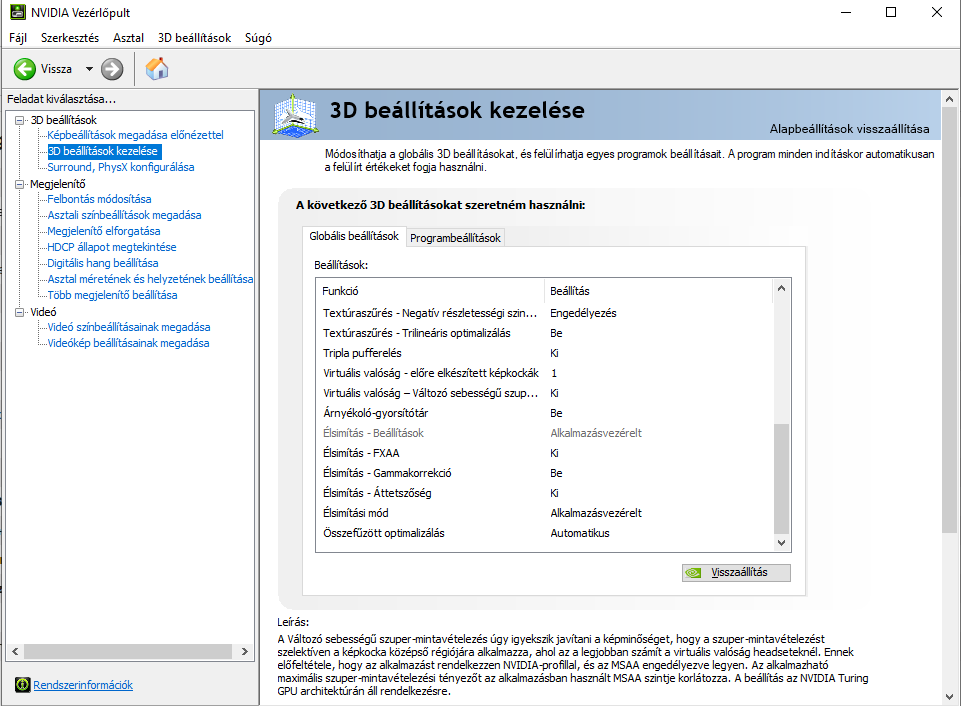Click the settings list scroll-down arrow
961x706 pixels.
click(781, 542)
